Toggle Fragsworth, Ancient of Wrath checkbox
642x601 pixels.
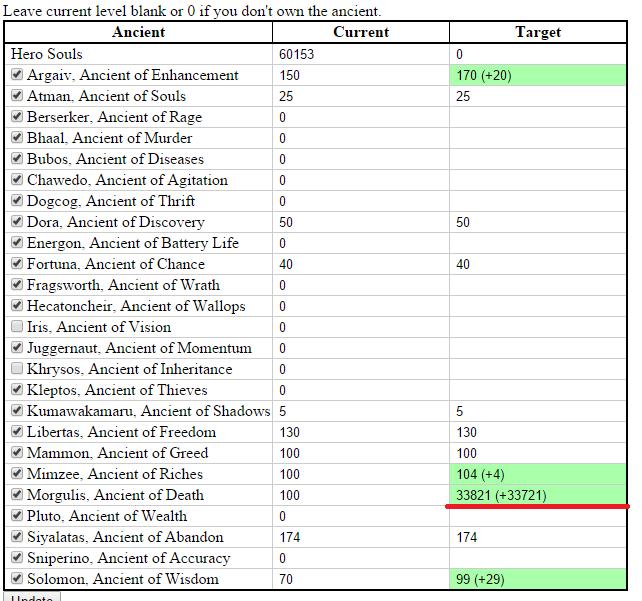click(17, 284)
